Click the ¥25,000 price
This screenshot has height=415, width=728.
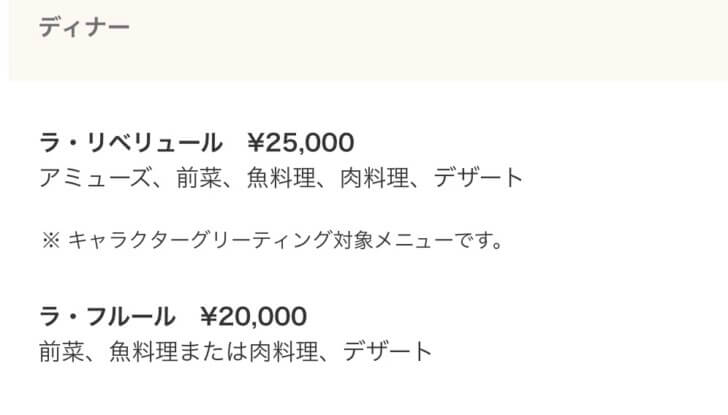(x=300, y=143)
